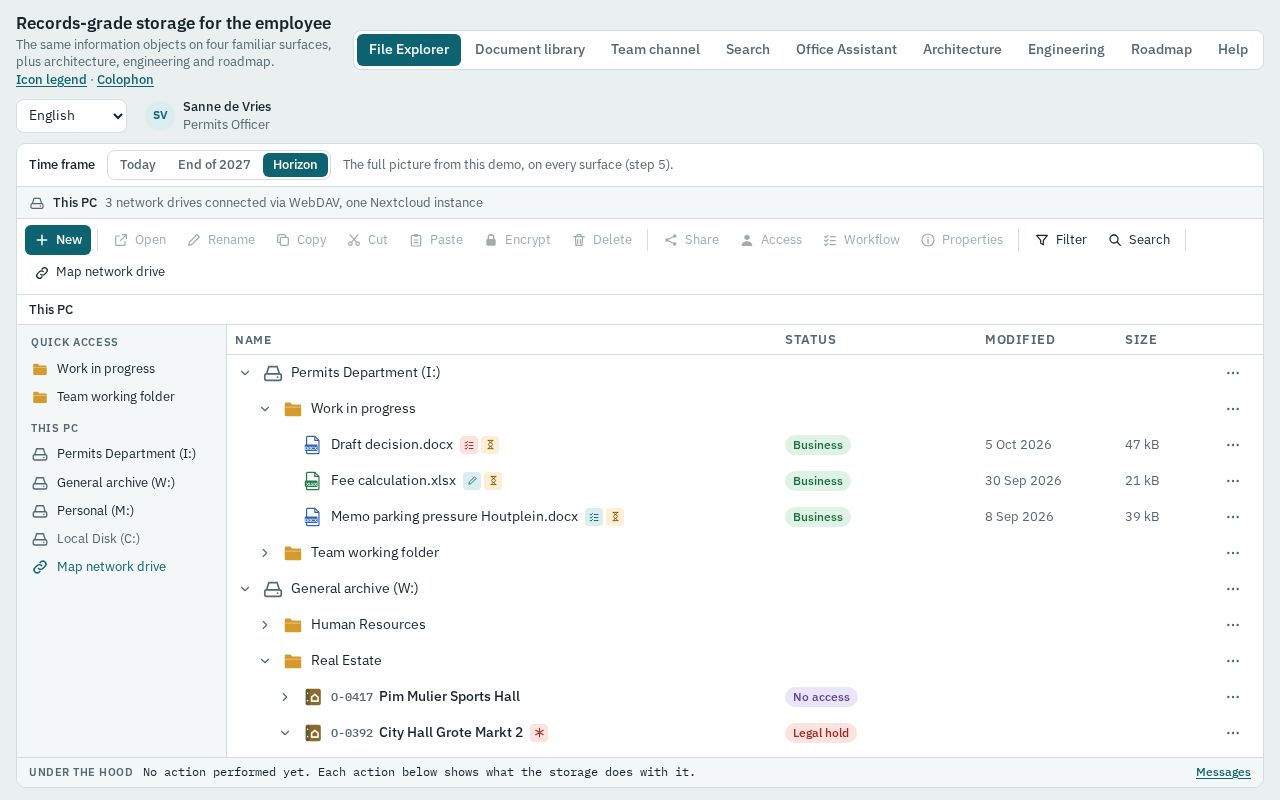Click the hourglass badge on Fee calculation.xlsx

point(493,481)
